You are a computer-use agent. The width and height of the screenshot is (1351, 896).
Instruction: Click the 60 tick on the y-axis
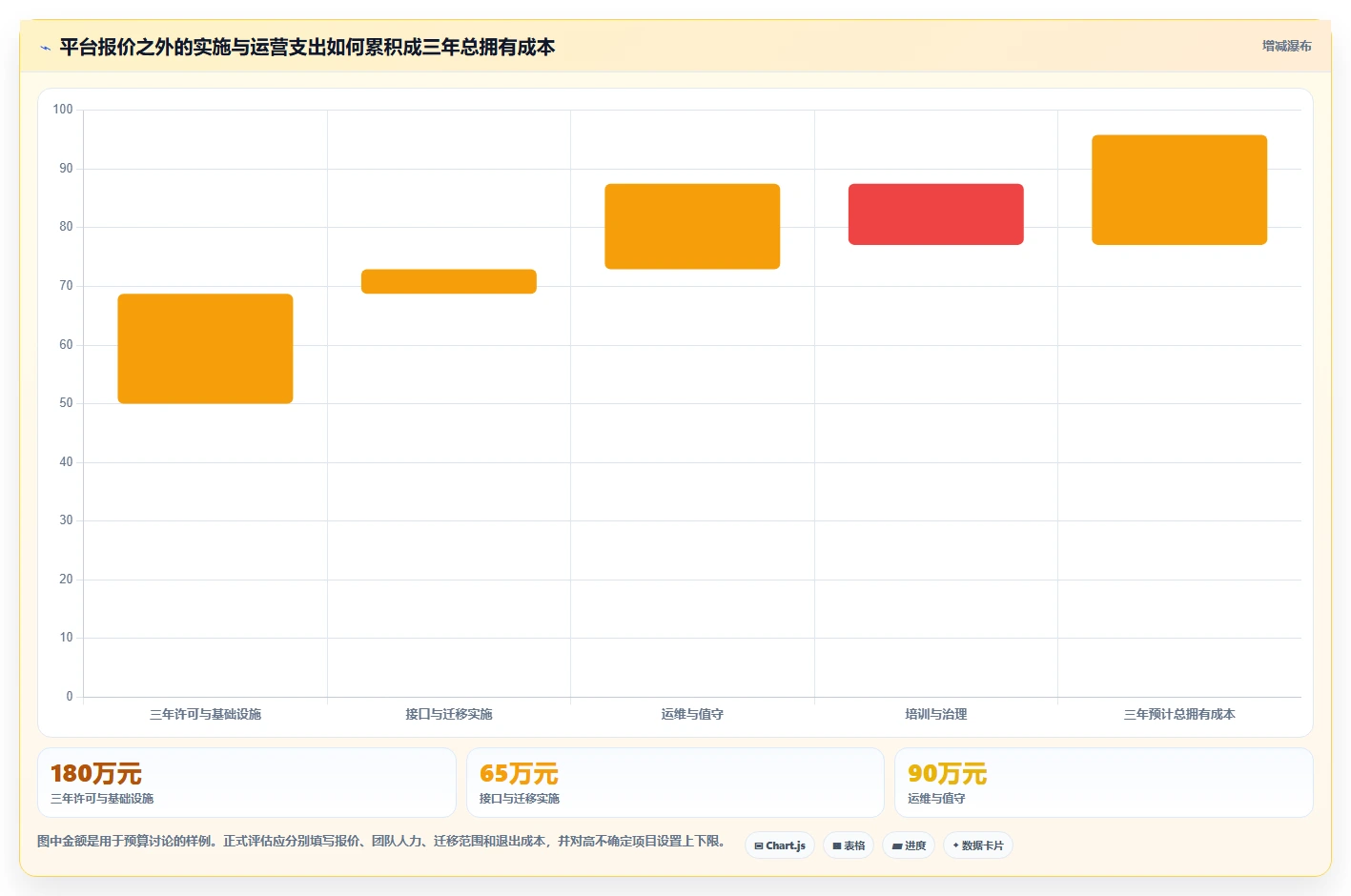click(x=66, y=345)
